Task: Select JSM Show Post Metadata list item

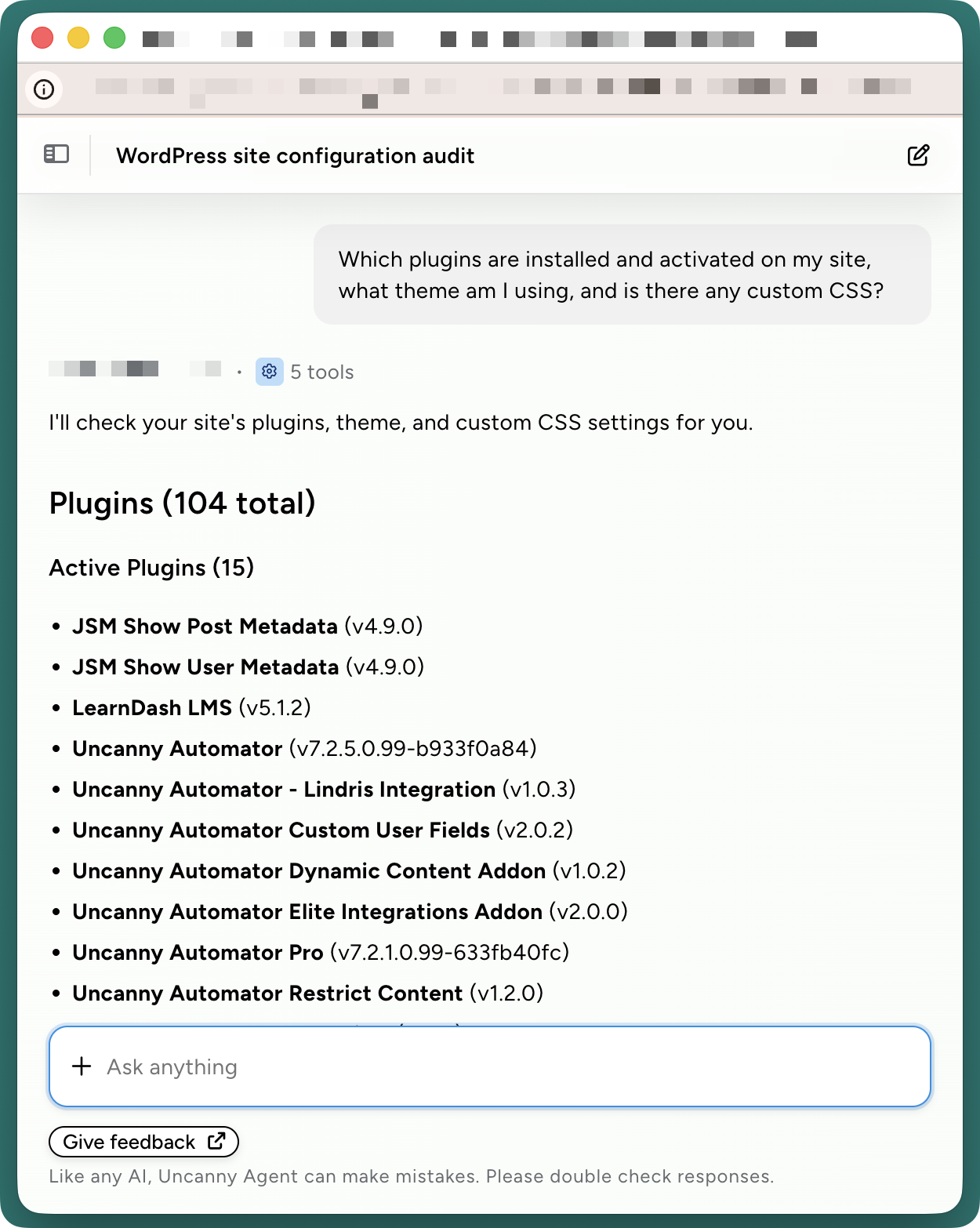Action: pyautogui.click(x=248, y=627)
